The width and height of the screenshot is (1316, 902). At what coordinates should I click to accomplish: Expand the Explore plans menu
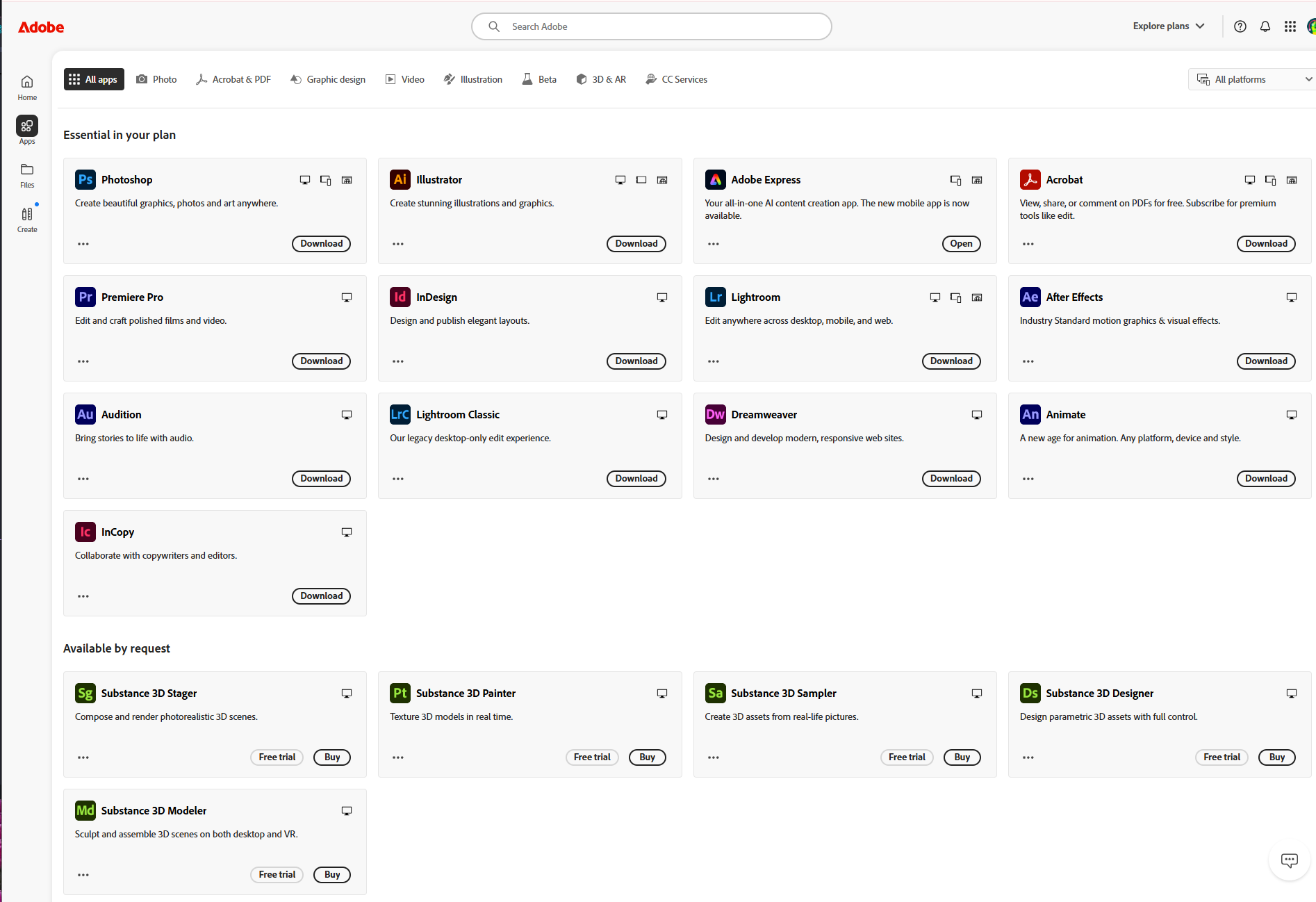coord(1169,26)
